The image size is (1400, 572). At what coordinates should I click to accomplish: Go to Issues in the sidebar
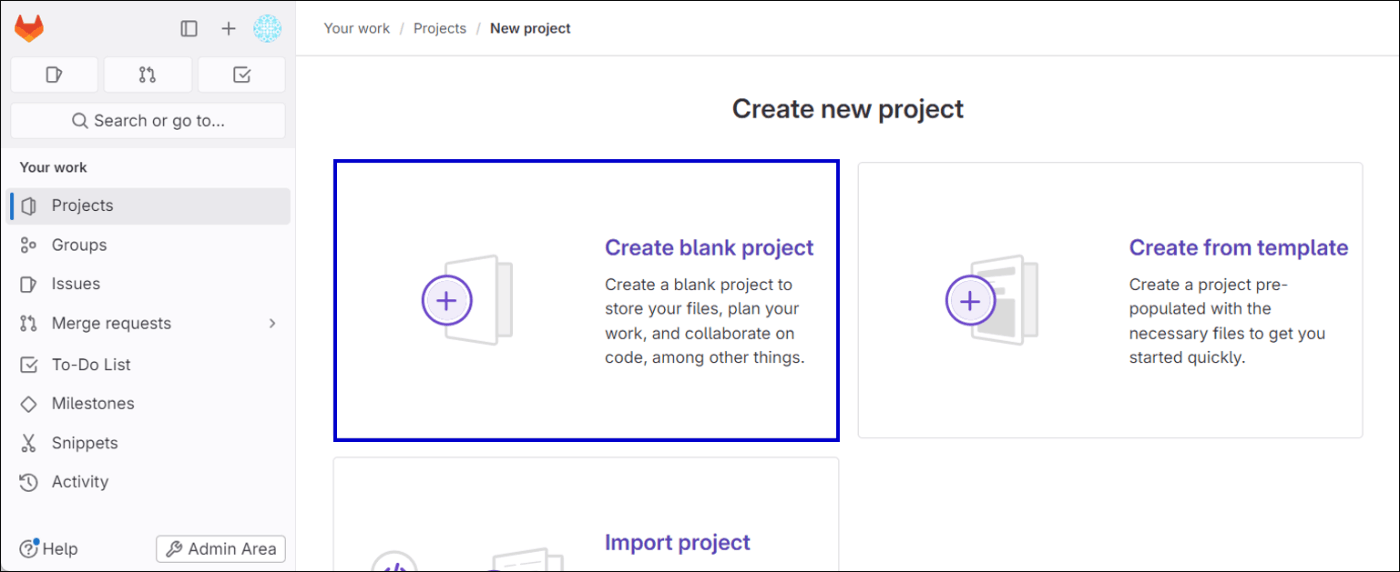tap(148, 284)
